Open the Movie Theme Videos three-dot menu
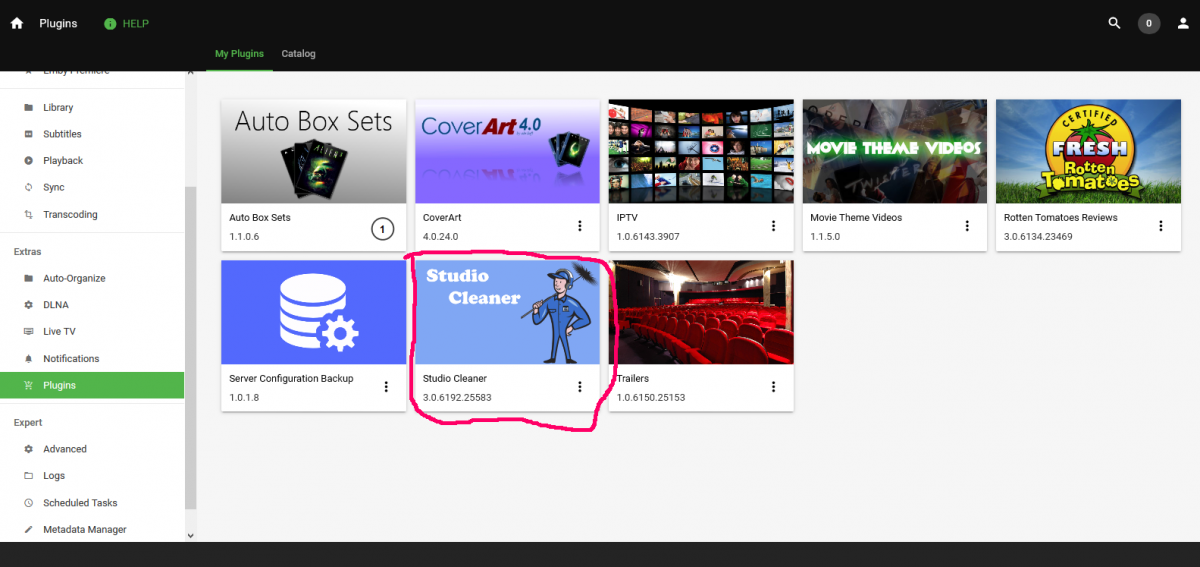Screen dimensions: 1200x567 [x=967, y=226]
